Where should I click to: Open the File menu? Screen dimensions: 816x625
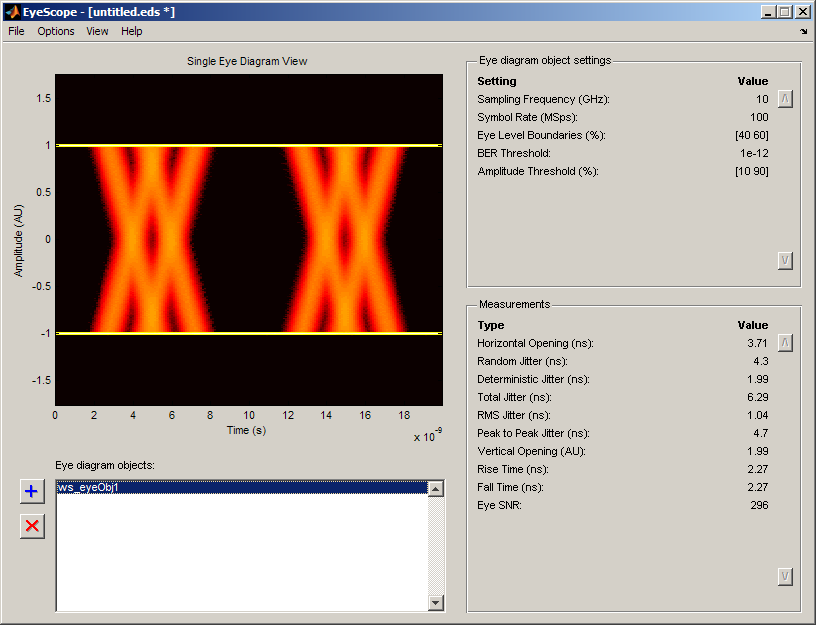[16, 31]
